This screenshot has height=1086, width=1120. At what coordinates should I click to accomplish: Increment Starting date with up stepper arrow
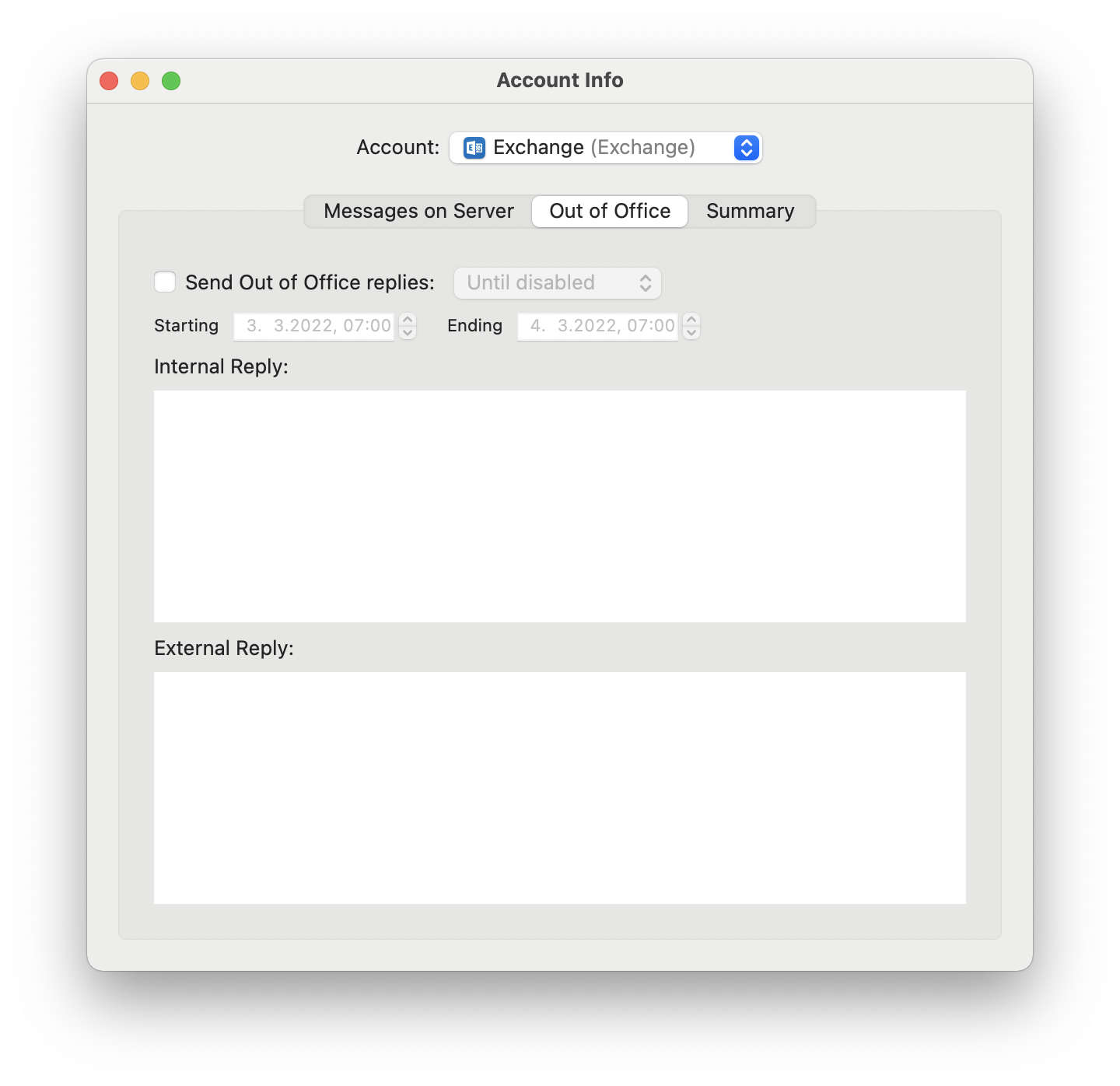(408, 320)
